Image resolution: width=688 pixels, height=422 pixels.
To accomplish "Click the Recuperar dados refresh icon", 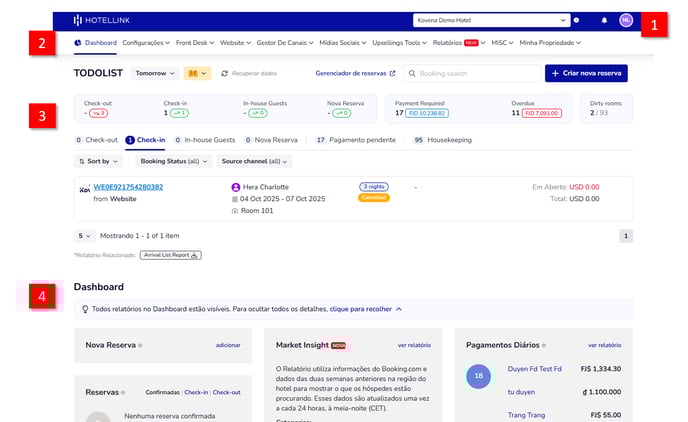I will coord(225,74).
